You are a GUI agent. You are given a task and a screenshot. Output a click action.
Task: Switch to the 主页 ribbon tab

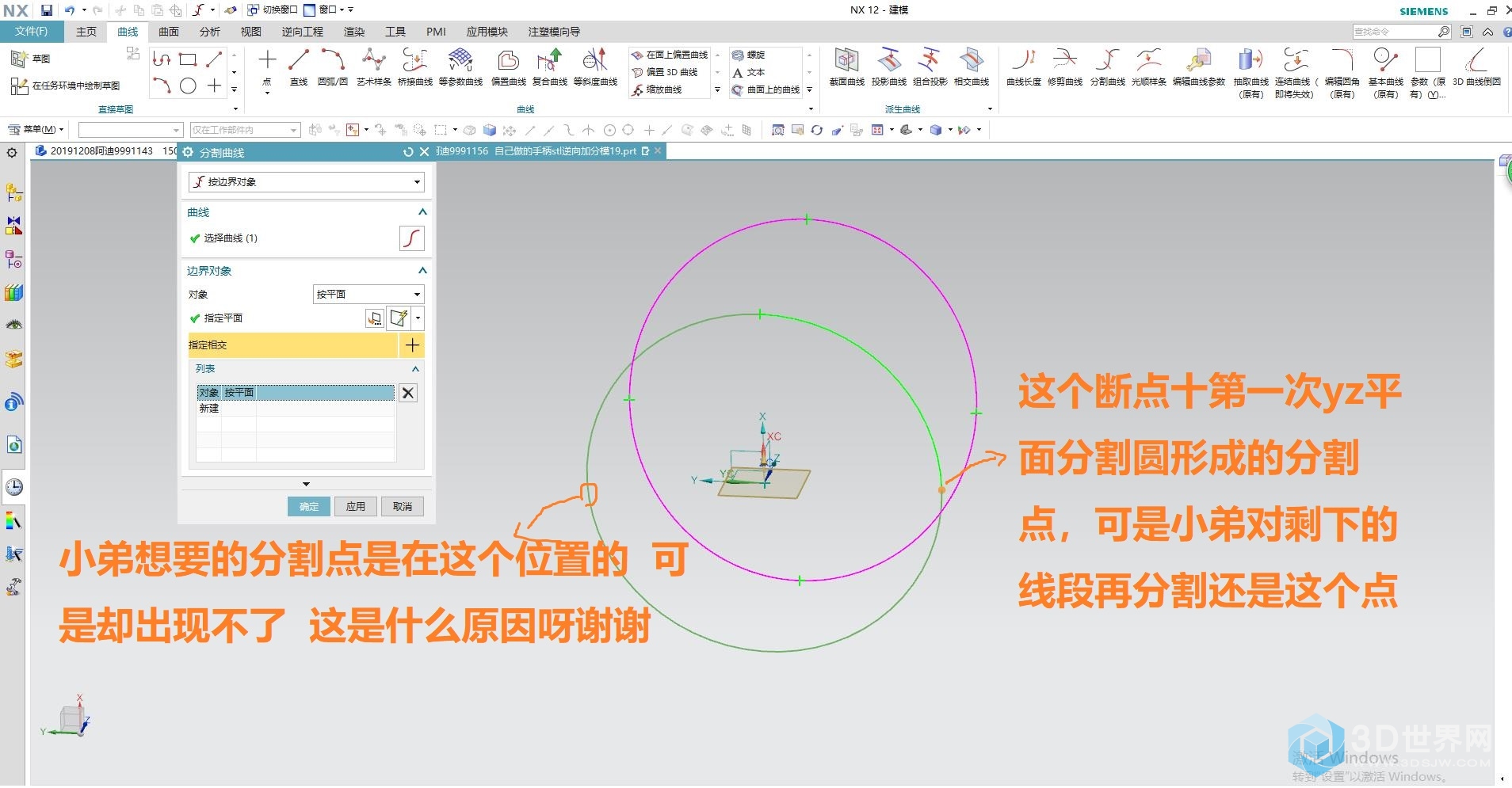pos(86,32)
